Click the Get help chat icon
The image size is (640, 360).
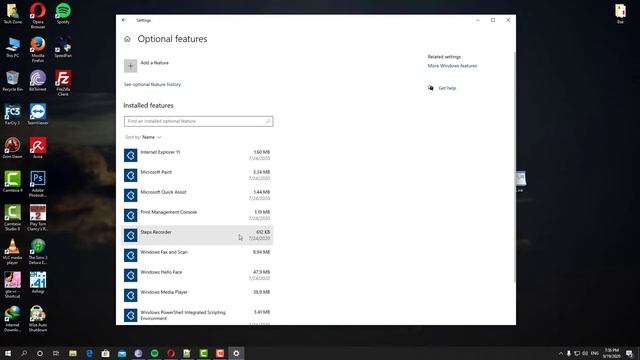point(431,88)
